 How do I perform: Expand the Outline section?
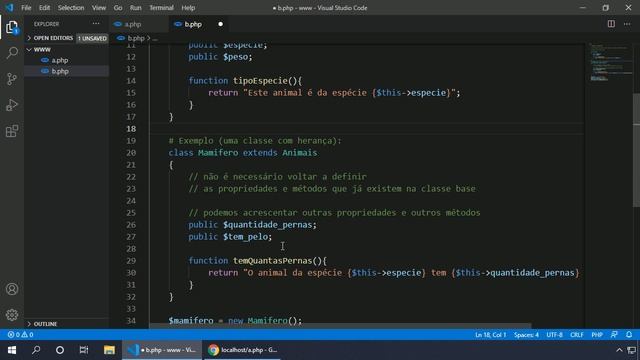click(x=67, y=324)
